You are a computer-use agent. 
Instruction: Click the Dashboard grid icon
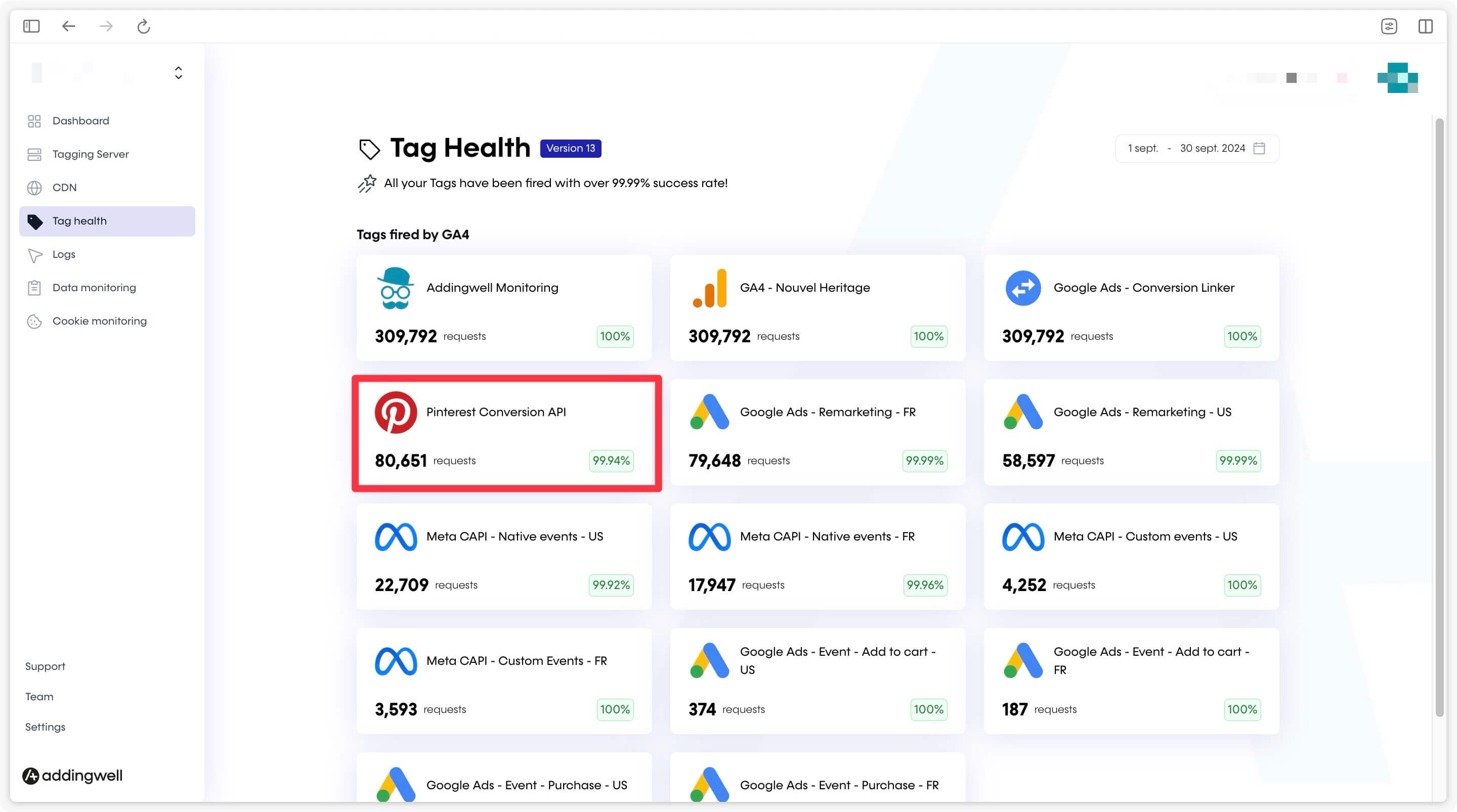click(x=34, y=121)
